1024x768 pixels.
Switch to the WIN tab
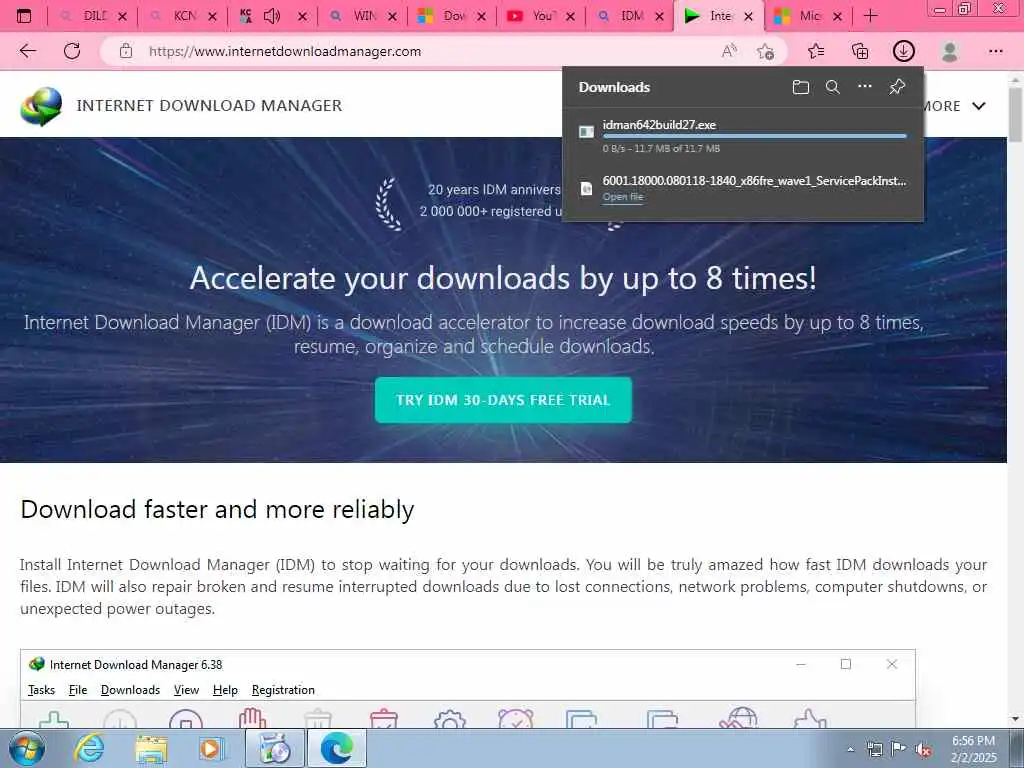tap(362, 16)
